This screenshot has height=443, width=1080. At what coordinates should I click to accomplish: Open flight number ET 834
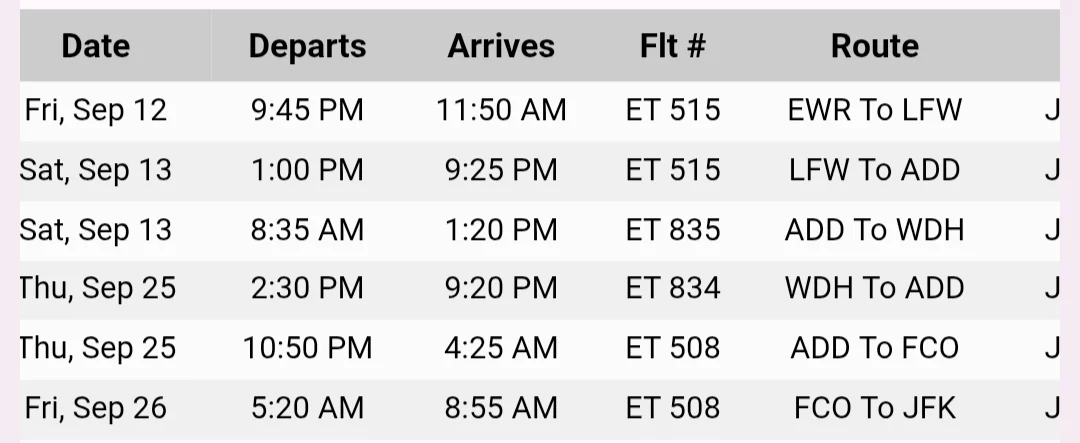pyautogui.click(x=673, y=289)
